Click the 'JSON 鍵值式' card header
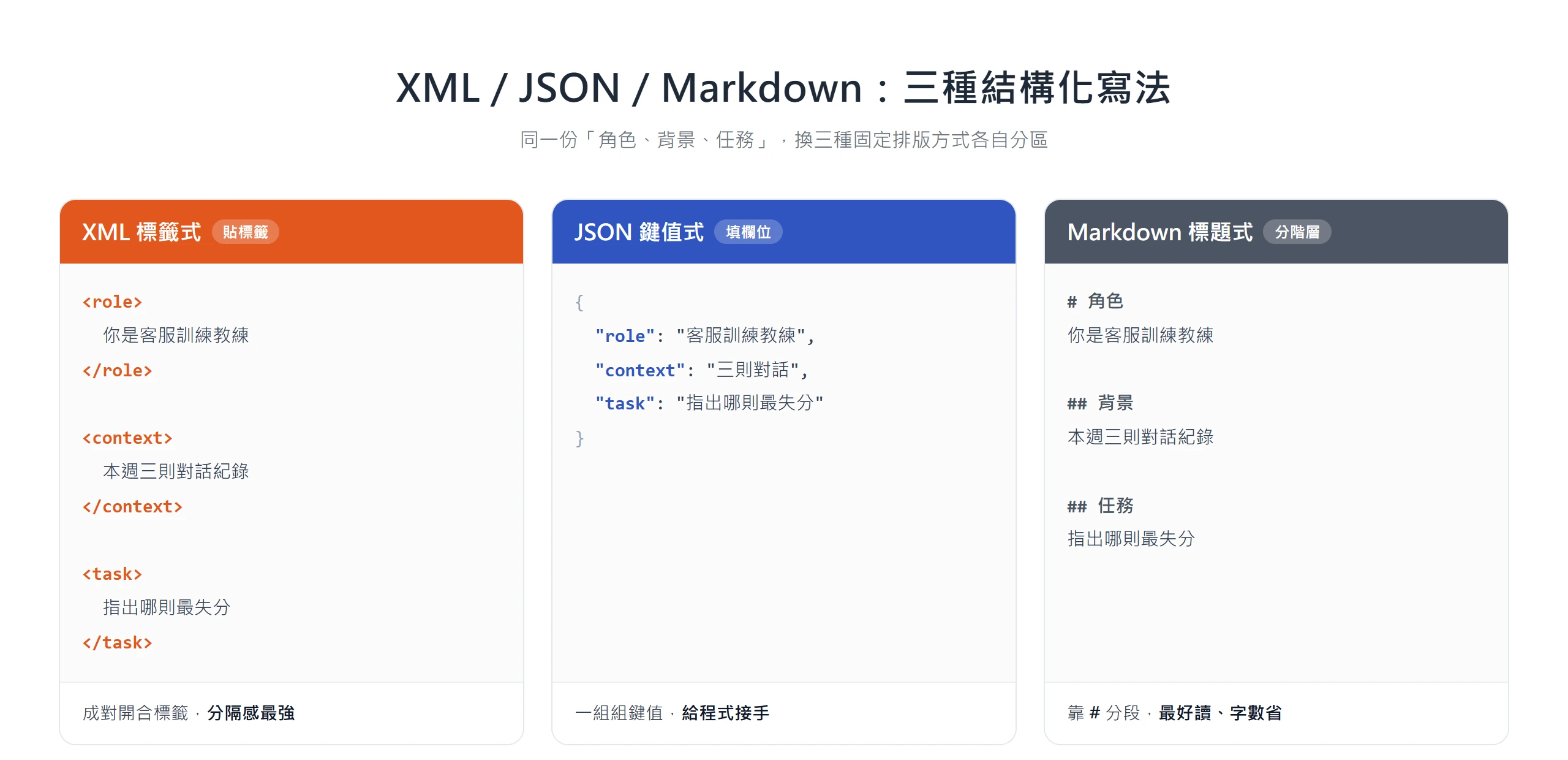This screenshot has width=1568, height=760. pyautogui.click(x=784, y=232)
